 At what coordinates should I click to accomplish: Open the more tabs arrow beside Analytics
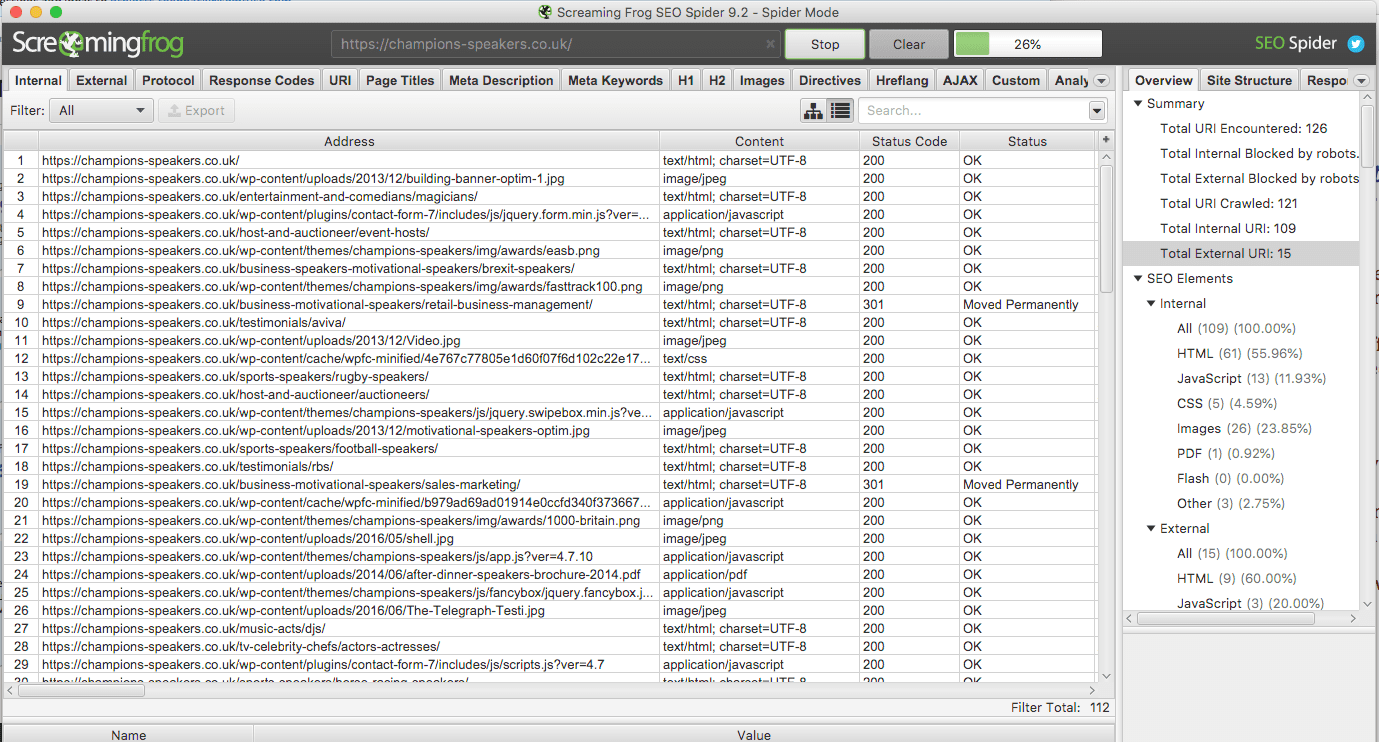coord(1101,81)
